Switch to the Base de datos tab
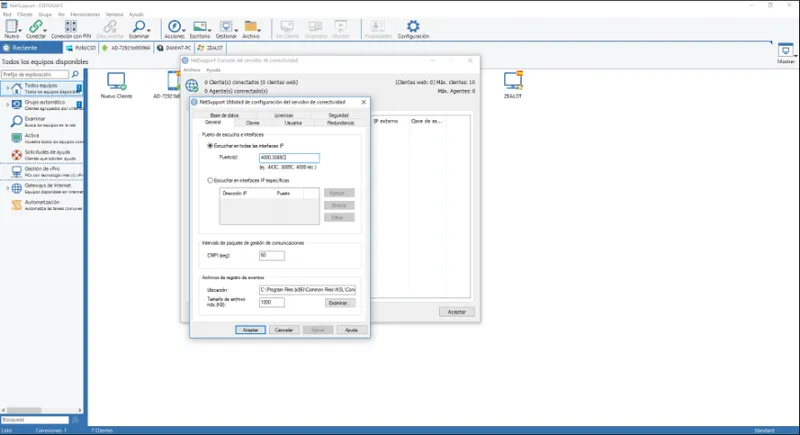Screen dimensions: 800x435 coord(224,115)
